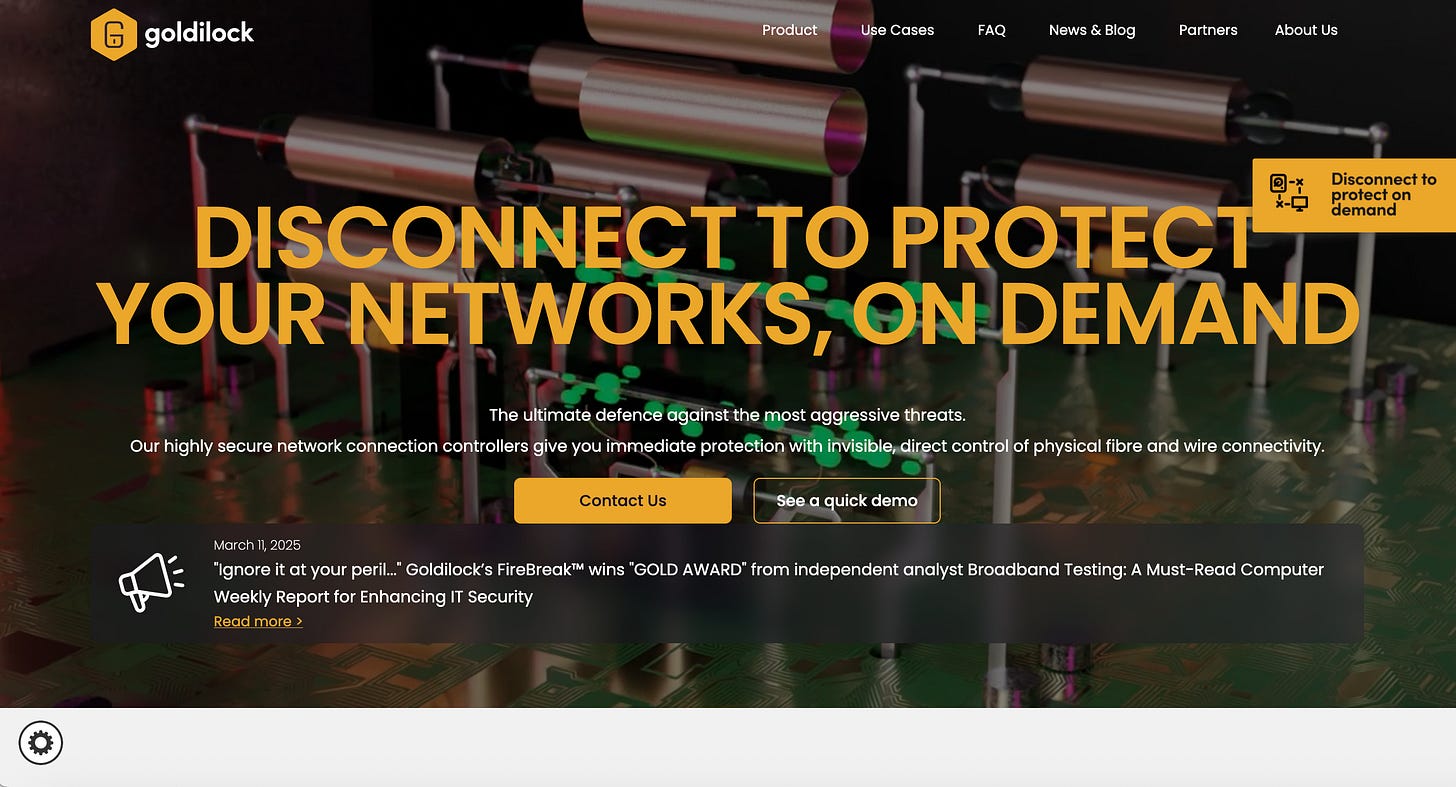The image size is (1456, 787).
Task: Open the Use Cases menu item
Action: [897, 30]
